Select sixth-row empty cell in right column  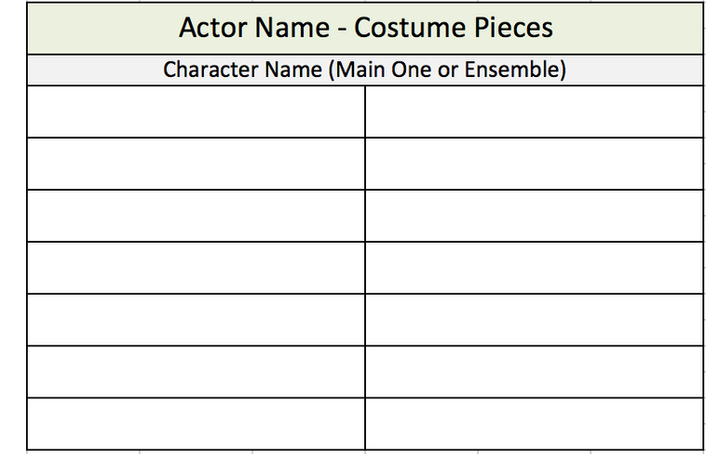coord(535,371)
